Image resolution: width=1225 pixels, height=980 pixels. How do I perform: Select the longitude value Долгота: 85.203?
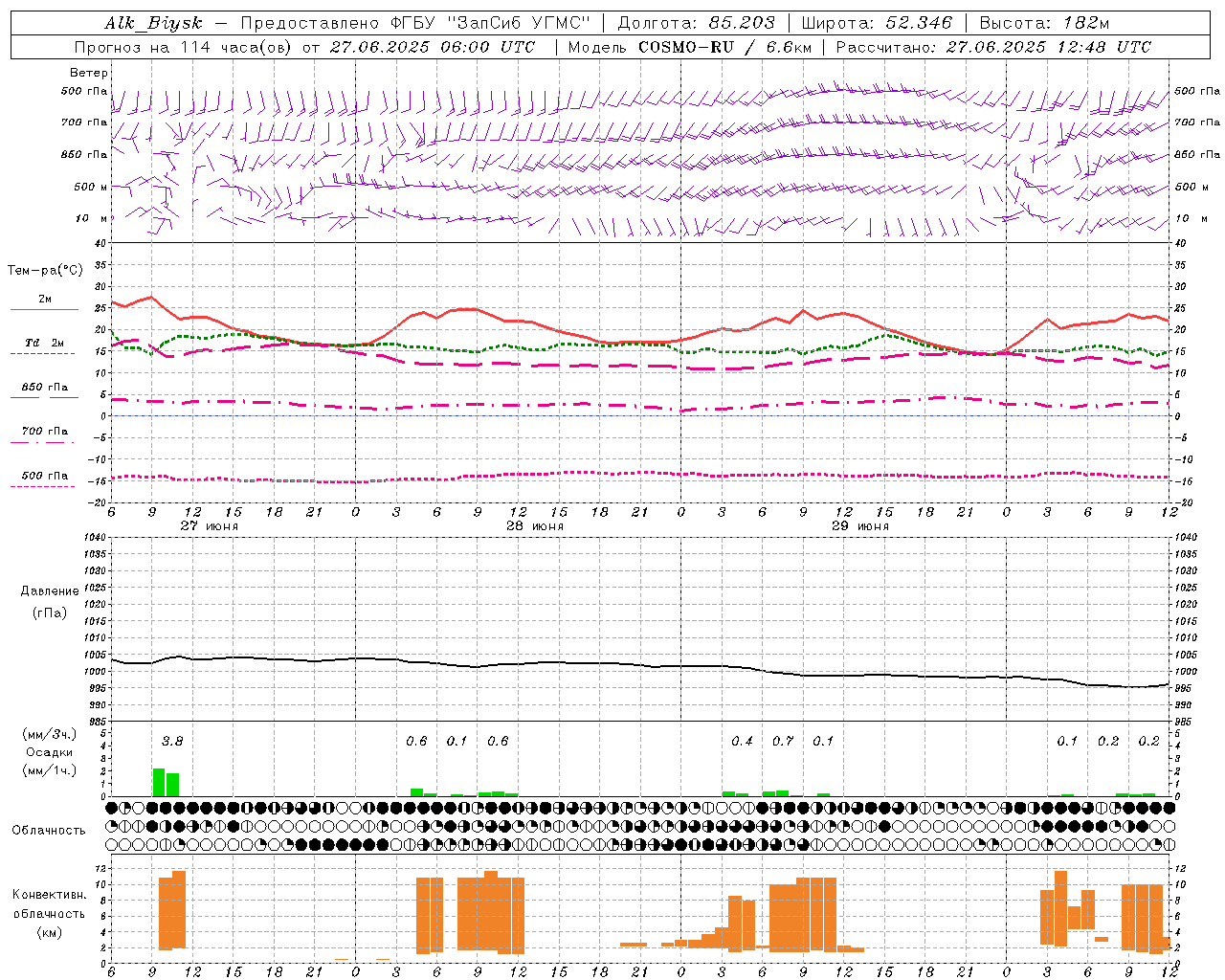[696, 23]
